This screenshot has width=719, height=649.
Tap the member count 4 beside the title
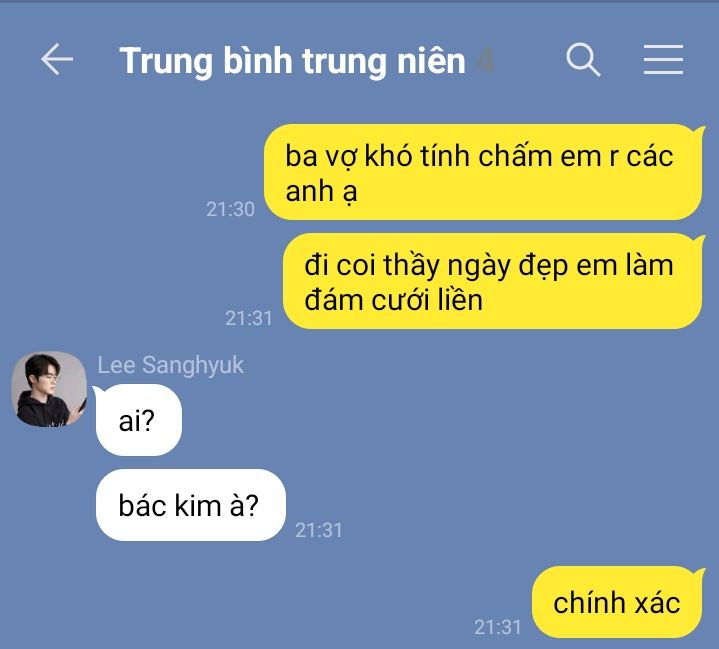485,61
